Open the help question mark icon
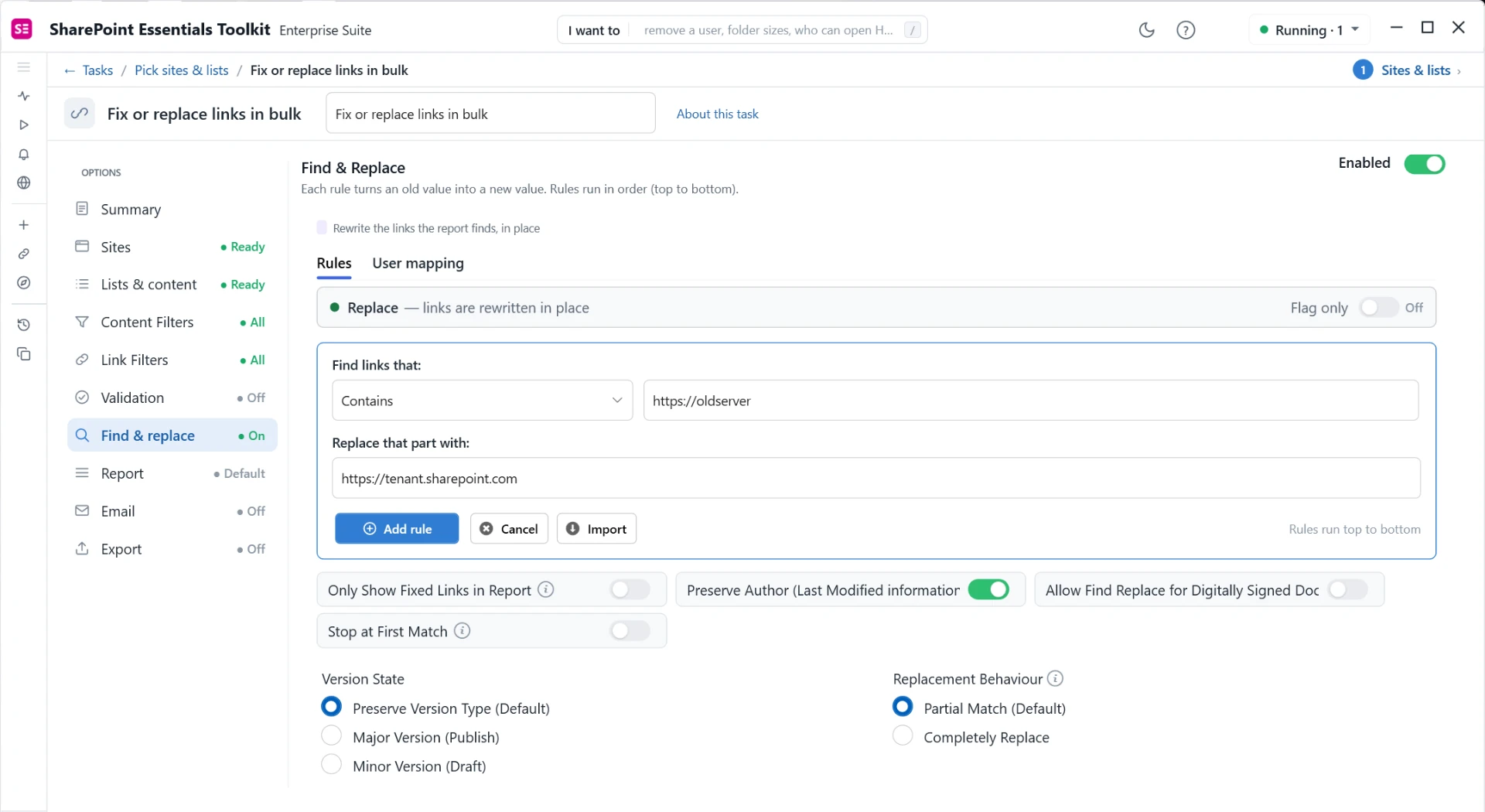Screen dimensions: 1485x812 (x=1185, y=30)
